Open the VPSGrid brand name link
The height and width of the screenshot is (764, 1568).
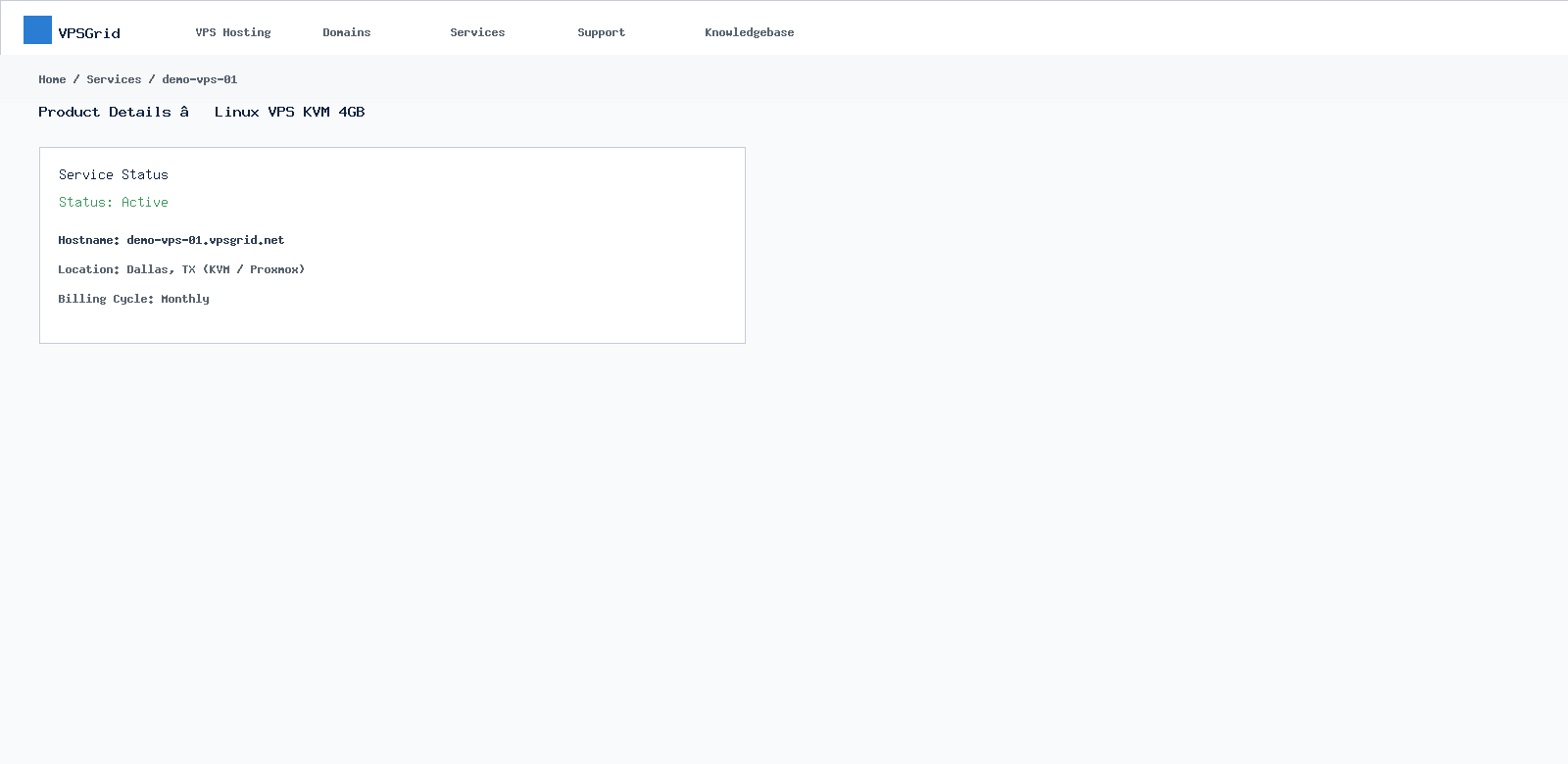point(89,33)
